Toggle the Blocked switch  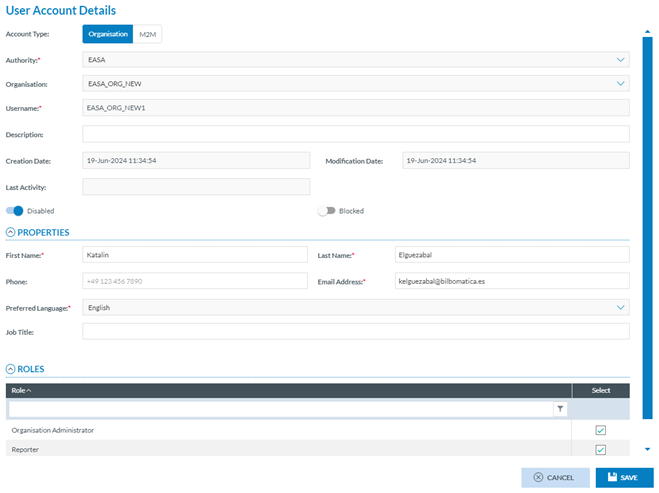tap(326, 211)
